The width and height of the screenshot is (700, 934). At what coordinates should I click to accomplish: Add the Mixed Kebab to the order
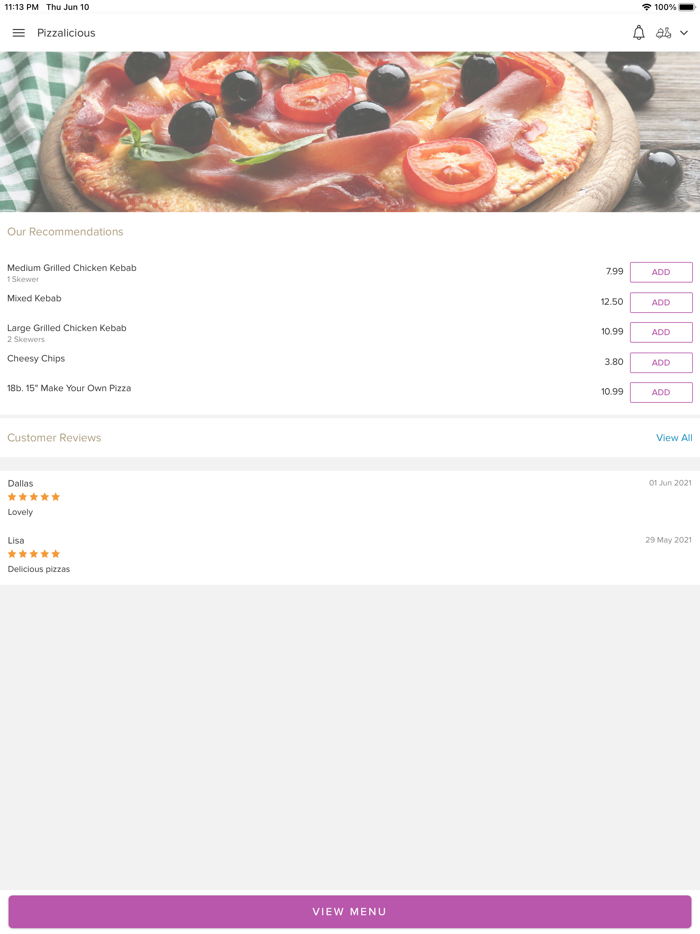point(660,302)
